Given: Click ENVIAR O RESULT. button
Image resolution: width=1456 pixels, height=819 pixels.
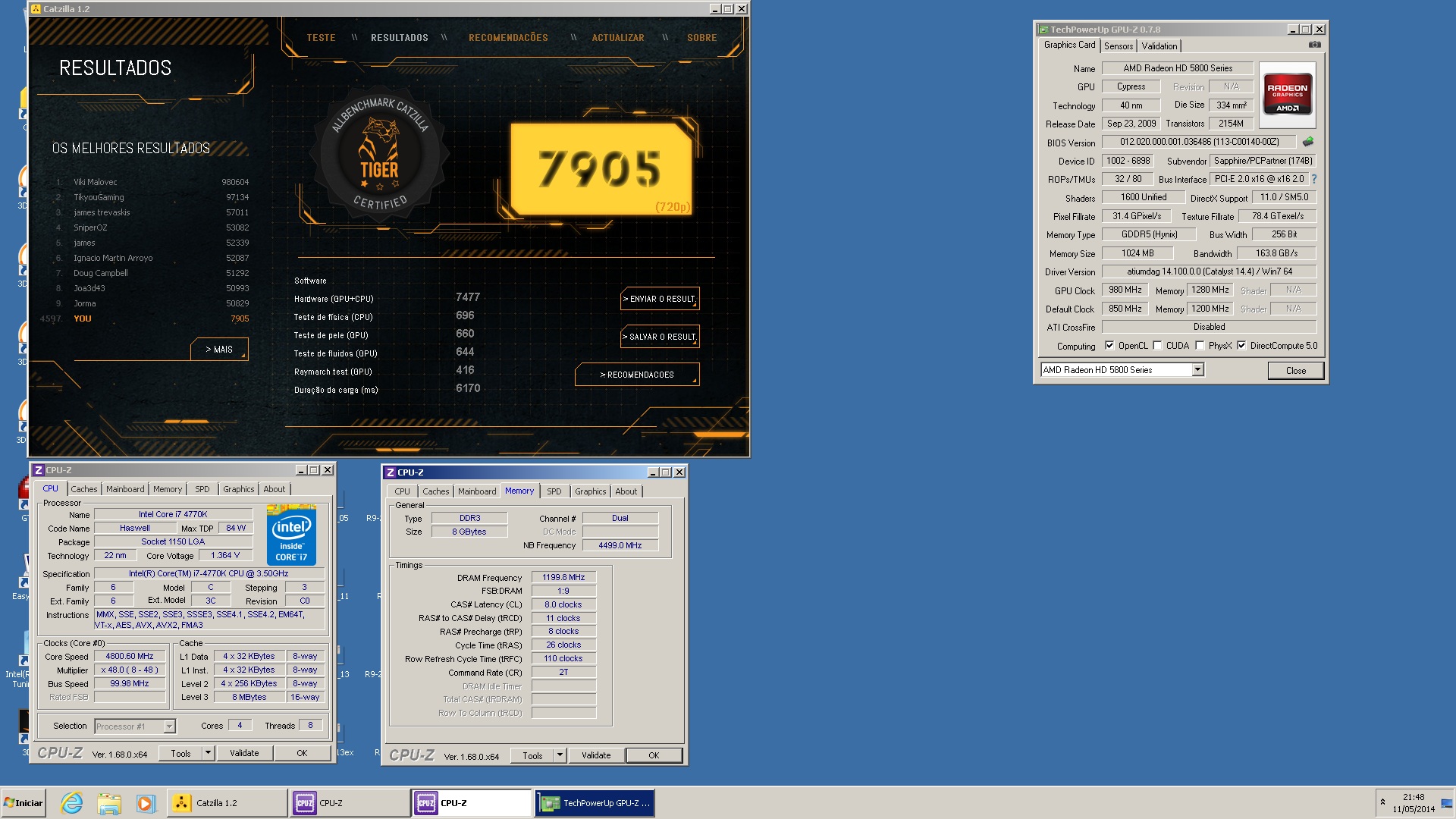Looking at the screenshot, I should [x=659, y=299].
